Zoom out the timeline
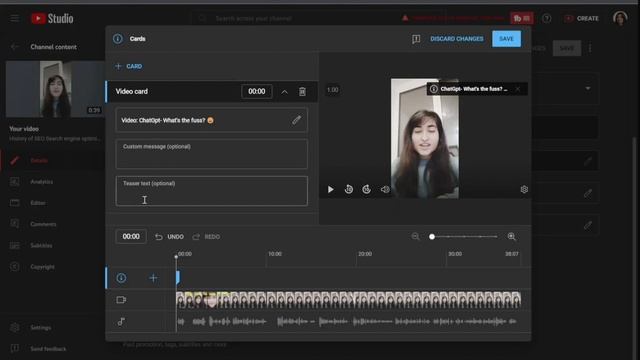Screen dimensions: 640x360 415,237
